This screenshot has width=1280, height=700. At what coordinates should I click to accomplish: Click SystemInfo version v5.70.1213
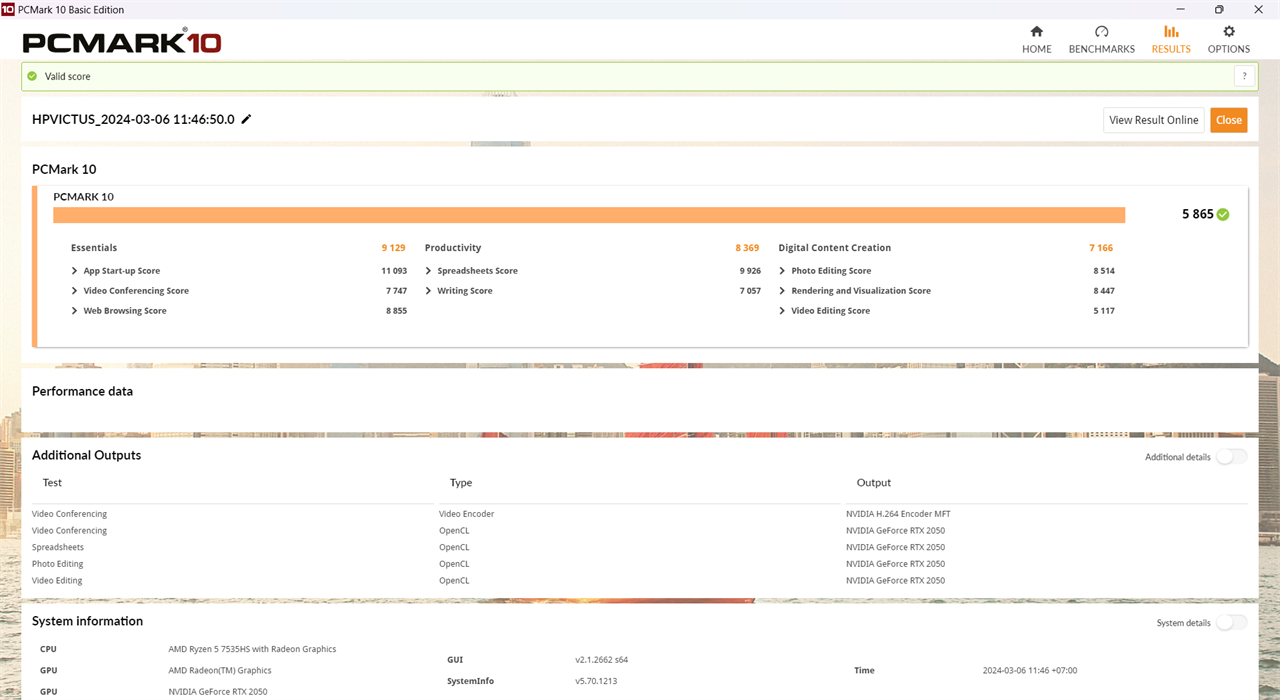tap(598, 681)
